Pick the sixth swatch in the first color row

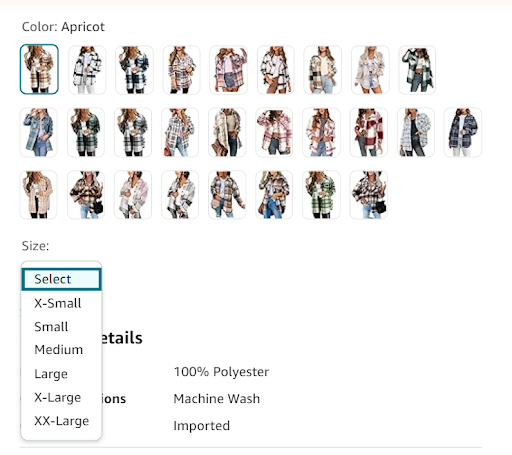pos(276,70)
